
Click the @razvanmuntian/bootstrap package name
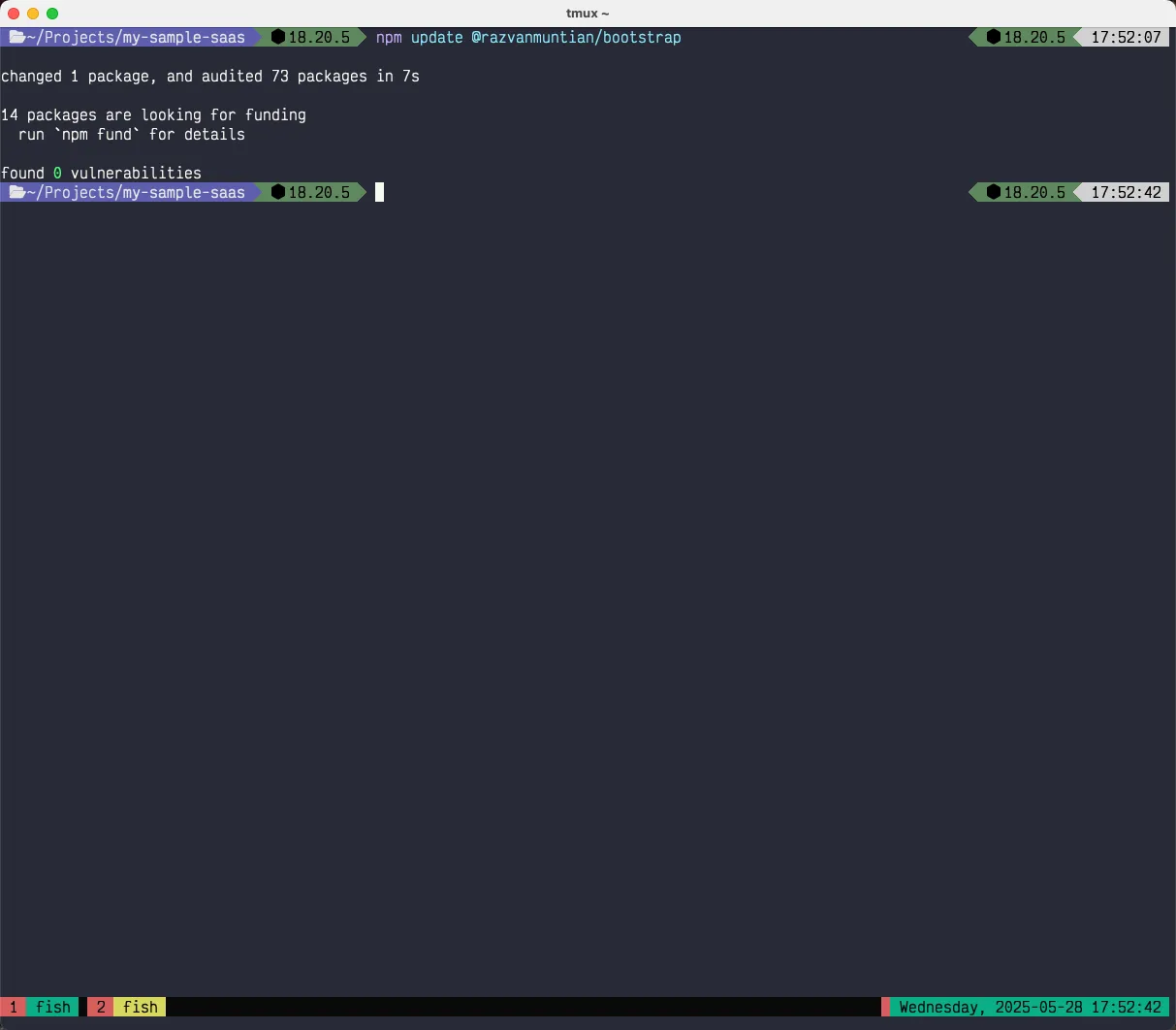pyautogui.click(x=576, y=38)
